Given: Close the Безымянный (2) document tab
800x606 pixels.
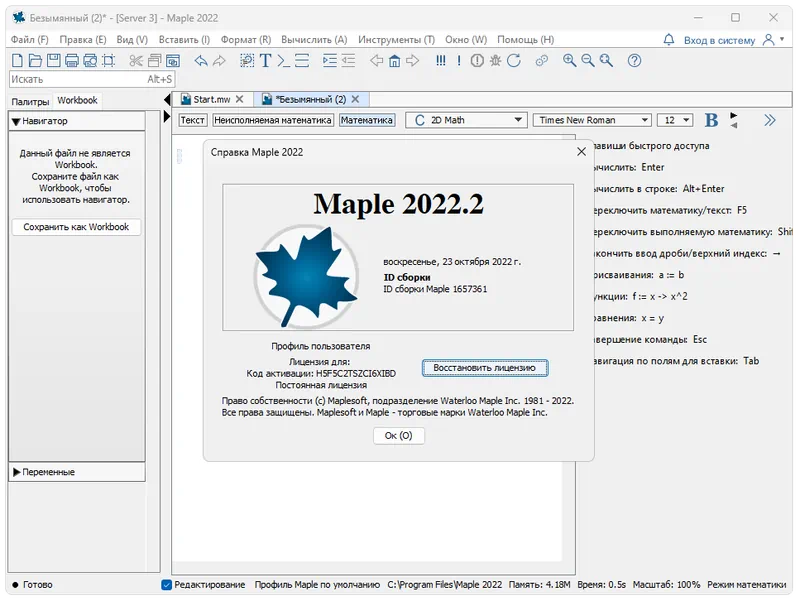Looking at the screenshot, I should [356, 99].
